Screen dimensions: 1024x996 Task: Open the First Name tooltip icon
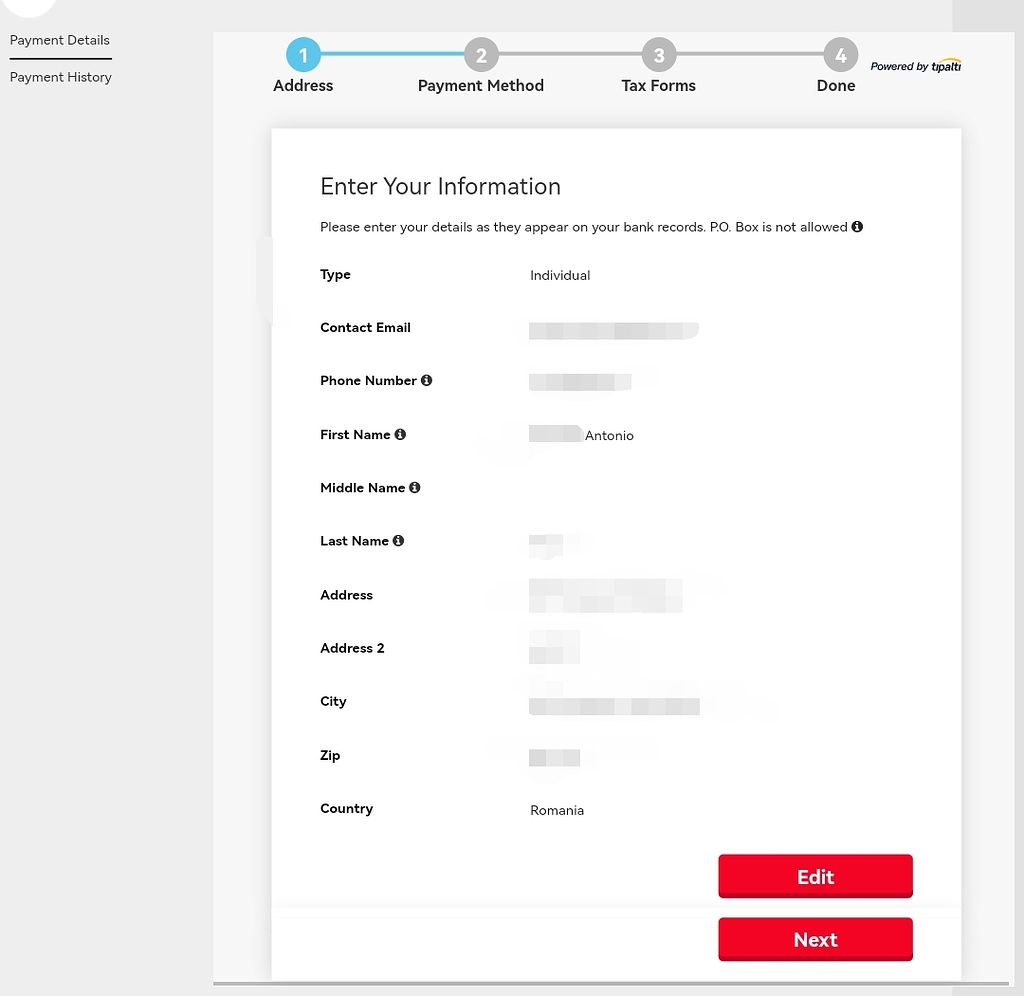click(400, 434)
